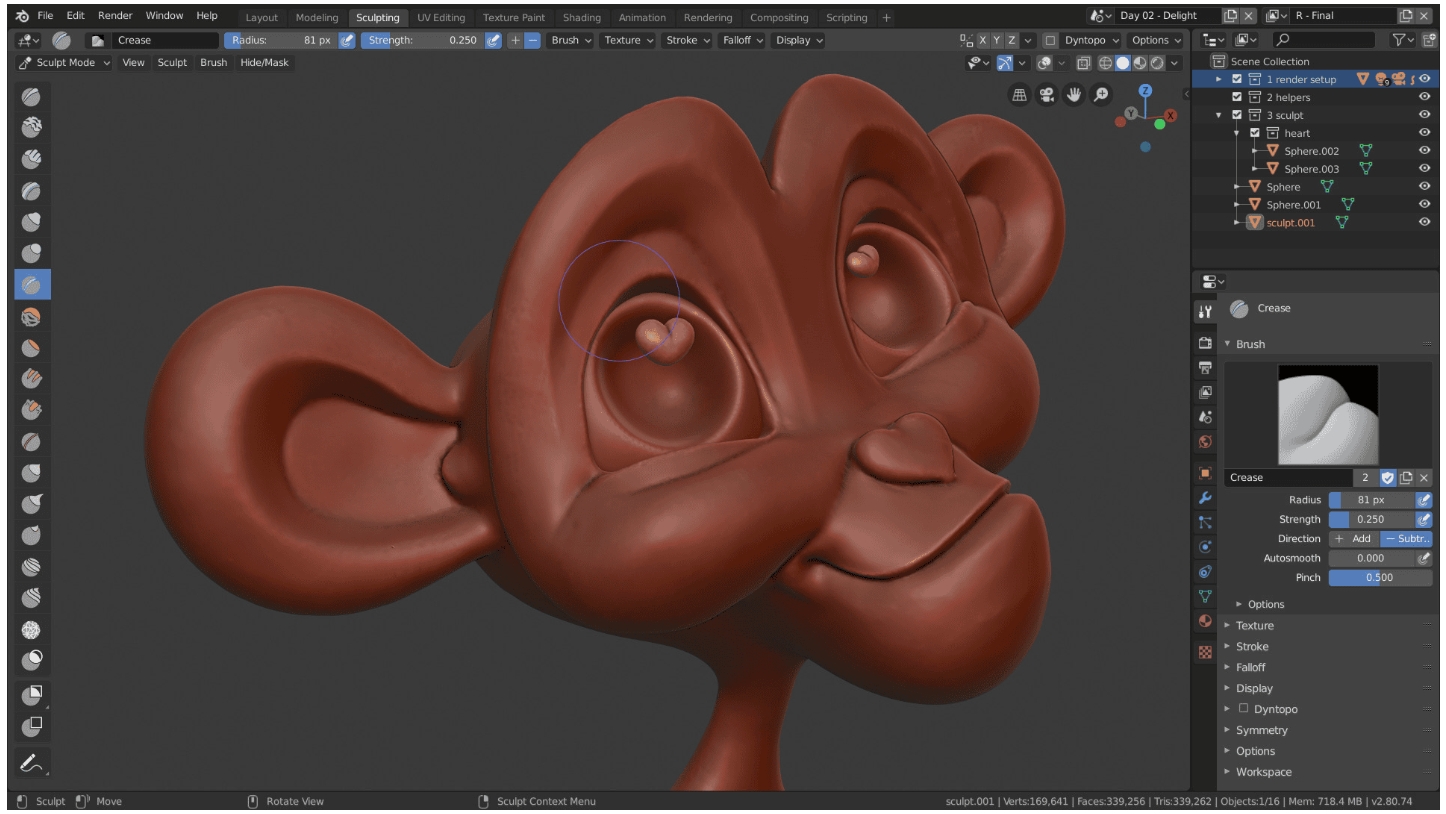Switch to the UV Editing workspace tab
1446x814 pixels.
[x=441, y=18]
